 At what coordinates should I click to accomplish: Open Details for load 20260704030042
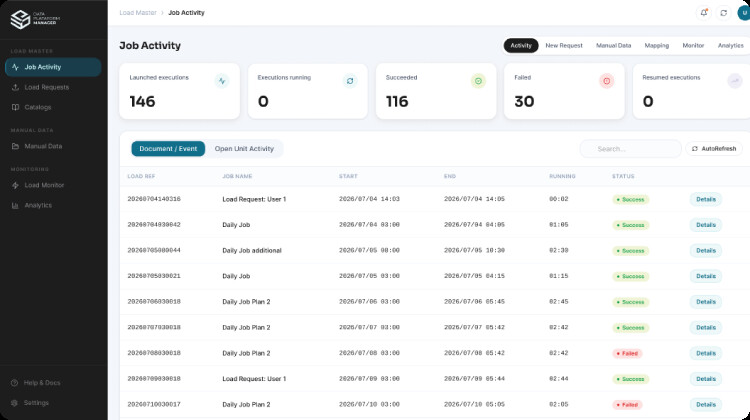point(706,225)
